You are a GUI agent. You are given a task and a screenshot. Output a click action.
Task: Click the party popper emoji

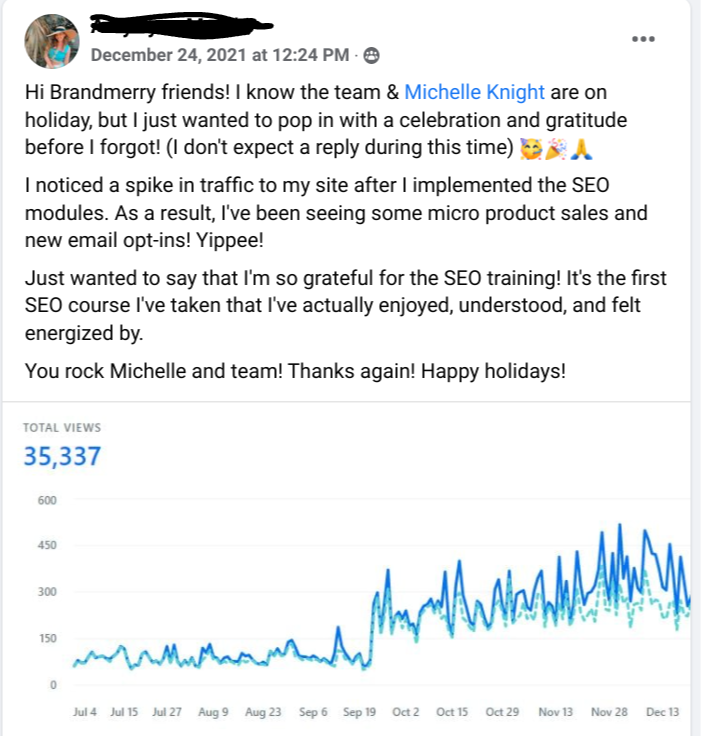[556, 149]
